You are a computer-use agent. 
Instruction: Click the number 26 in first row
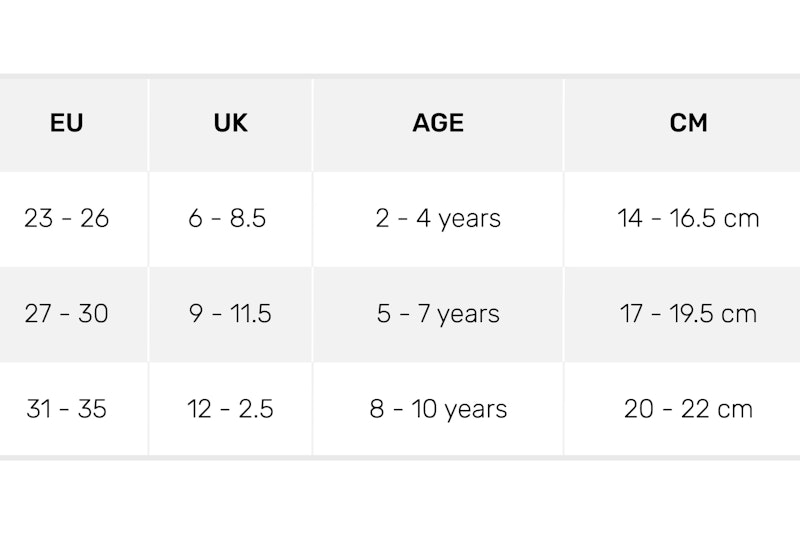[x=94, y=218]
